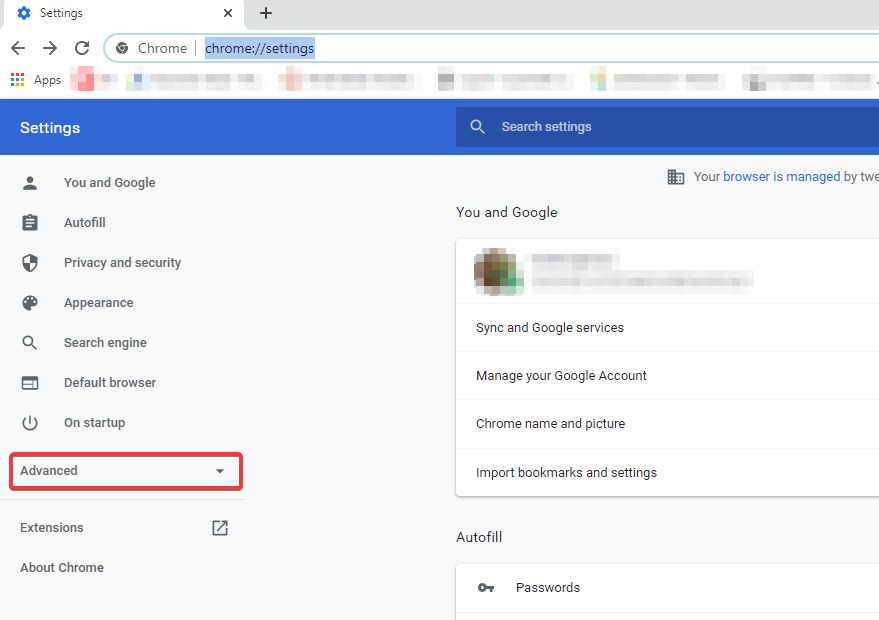
Task: Open a new browser tab
Action: pyautogui.click(x=265, y=13)
